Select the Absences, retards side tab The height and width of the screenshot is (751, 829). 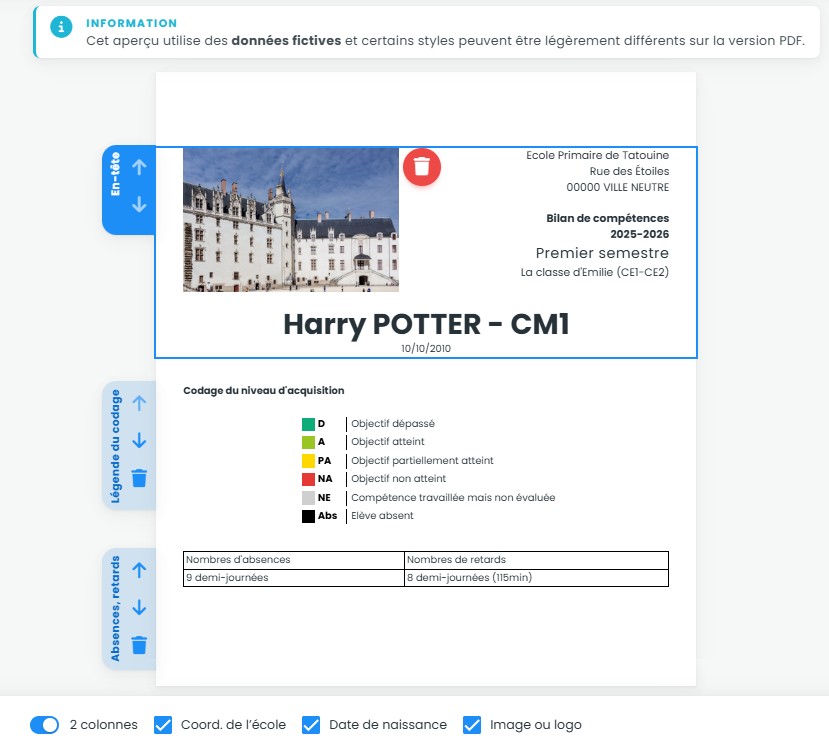point(116,608)
